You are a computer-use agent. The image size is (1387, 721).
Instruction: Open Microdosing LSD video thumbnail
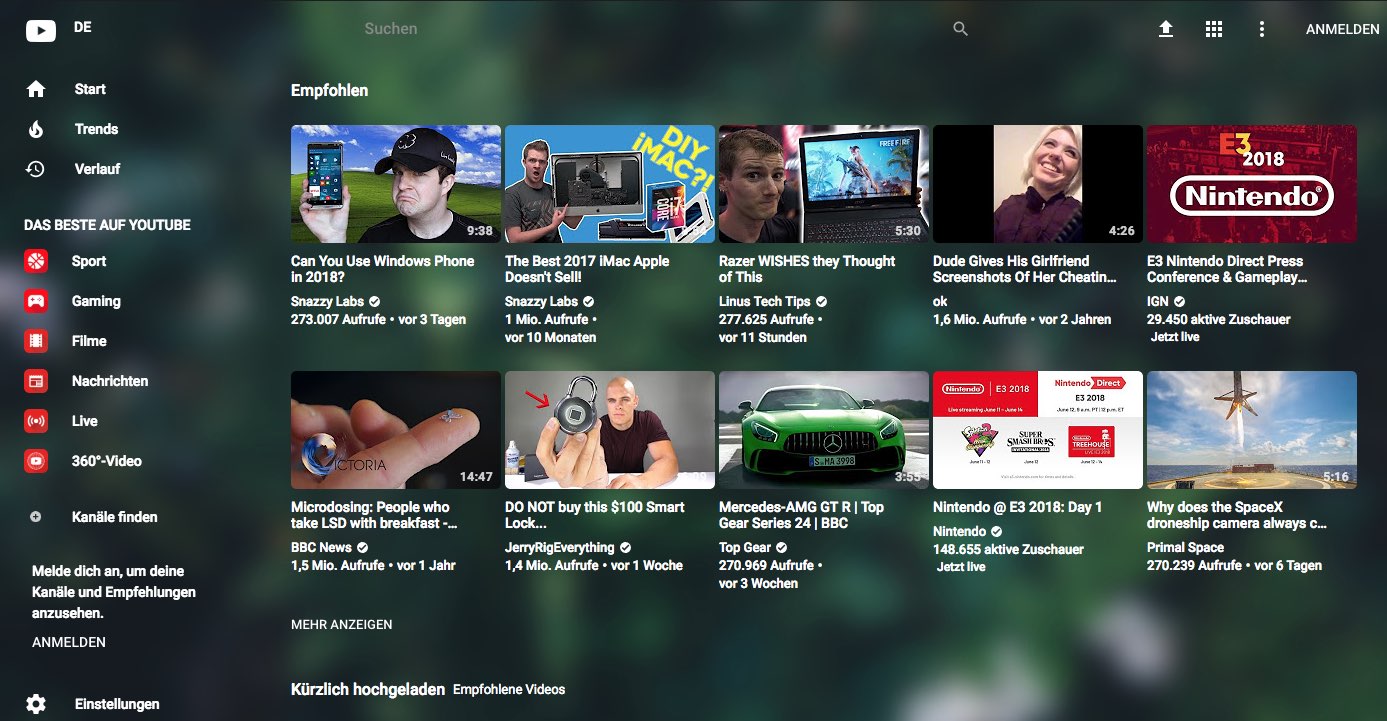pyautogui.click(x=396, y=430)
